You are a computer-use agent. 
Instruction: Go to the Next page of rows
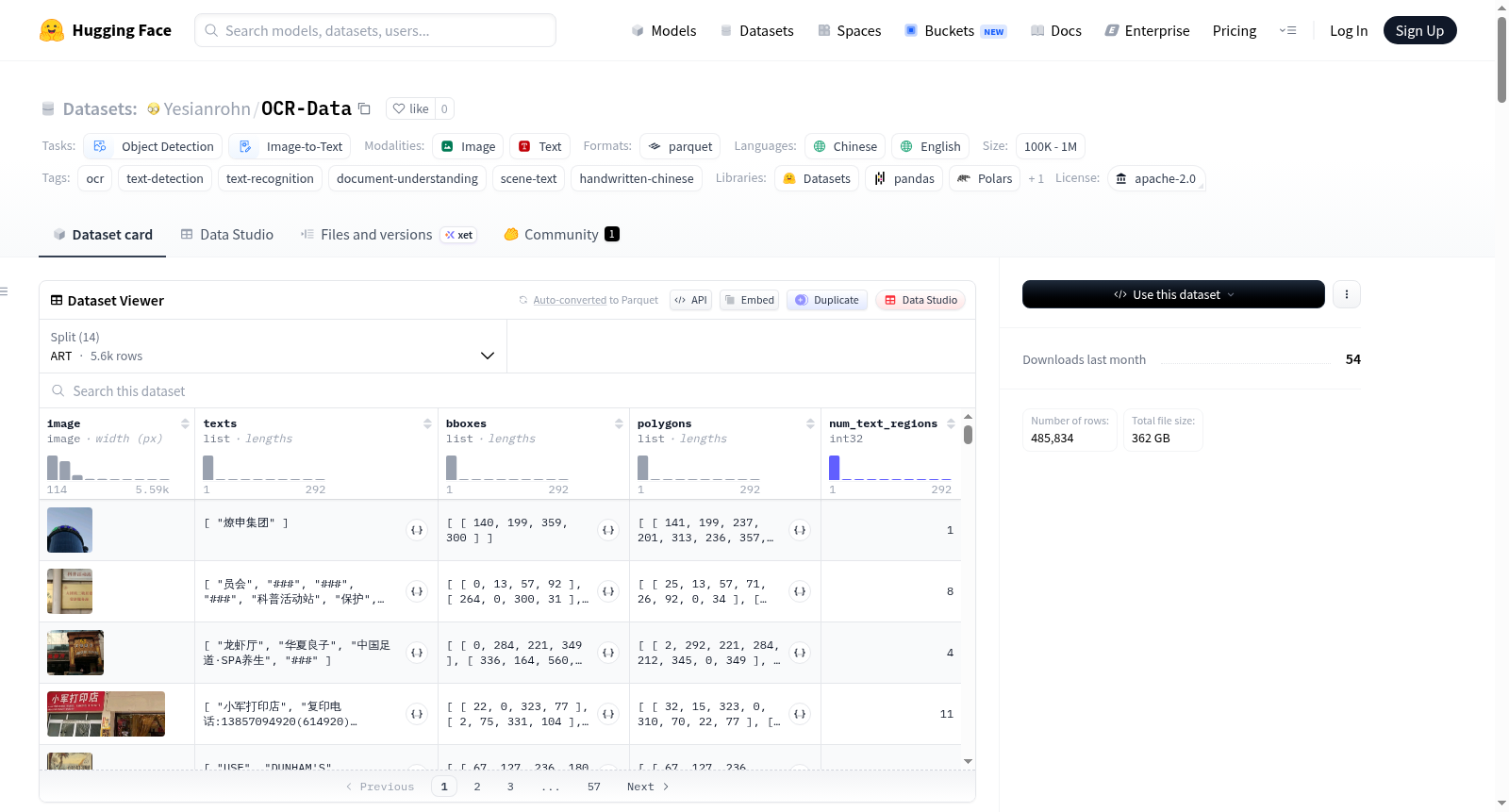(x=648, y=787)
